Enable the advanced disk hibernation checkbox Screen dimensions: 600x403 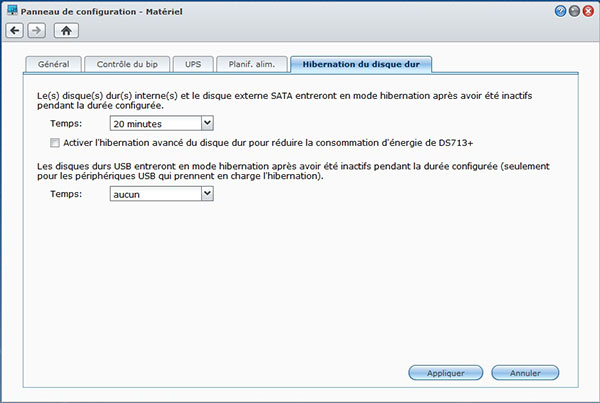55,143
